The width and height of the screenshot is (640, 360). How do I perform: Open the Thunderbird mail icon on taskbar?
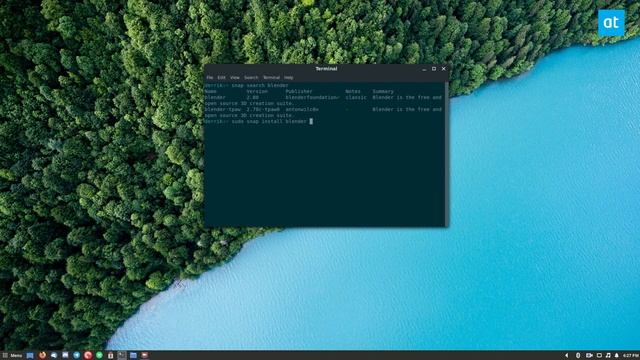click(x=53, y=356)
